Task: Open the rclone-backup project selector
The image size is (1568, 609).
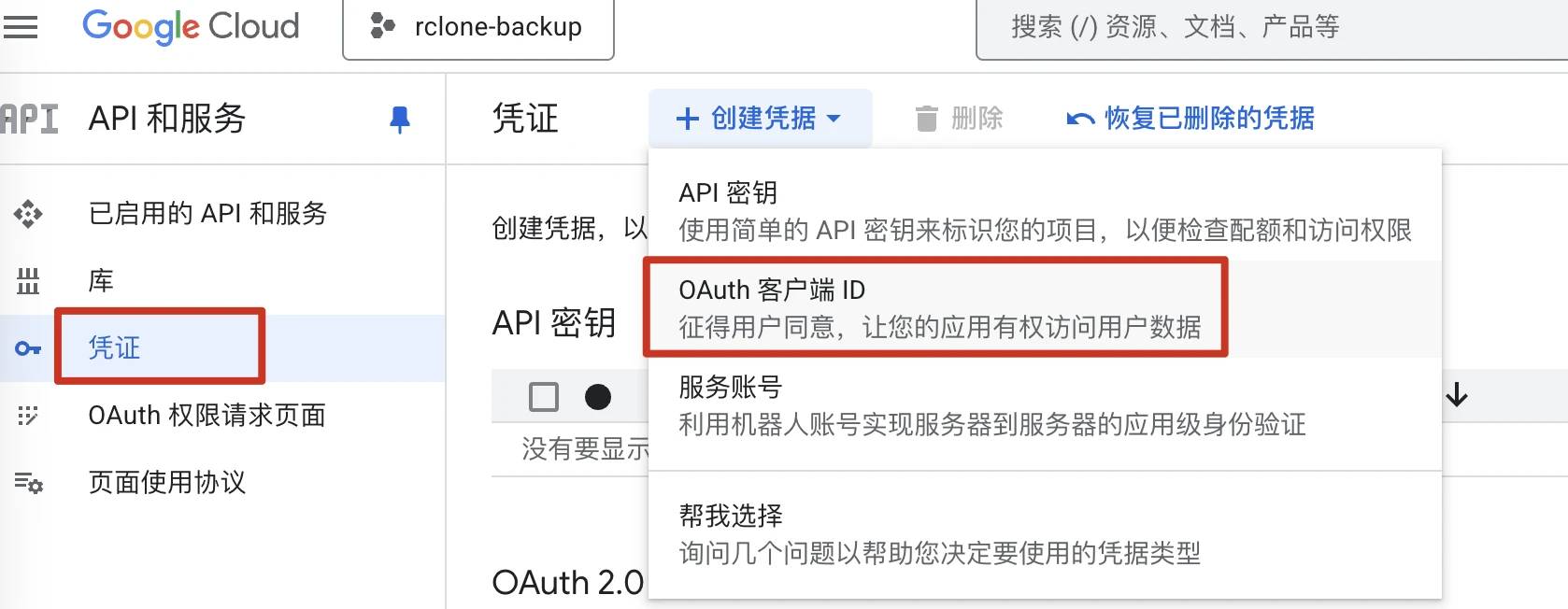Action: pyautogui.click(x=478, y=28)
